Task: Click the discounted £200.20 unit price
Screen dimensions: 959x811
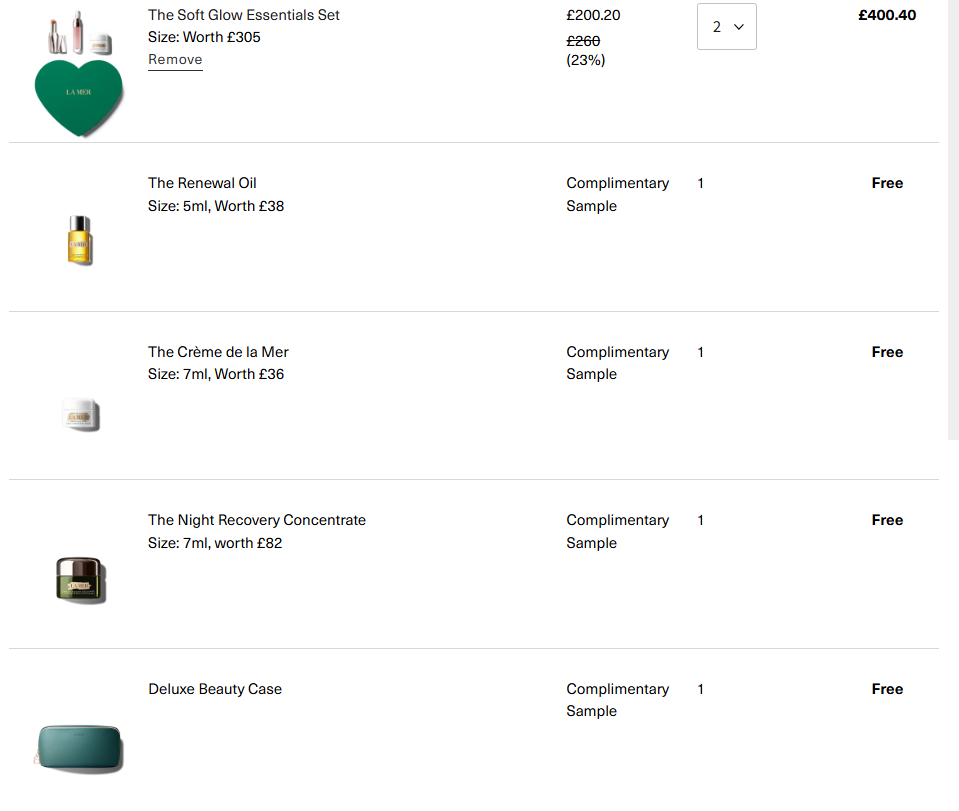Action: [593, 15]
